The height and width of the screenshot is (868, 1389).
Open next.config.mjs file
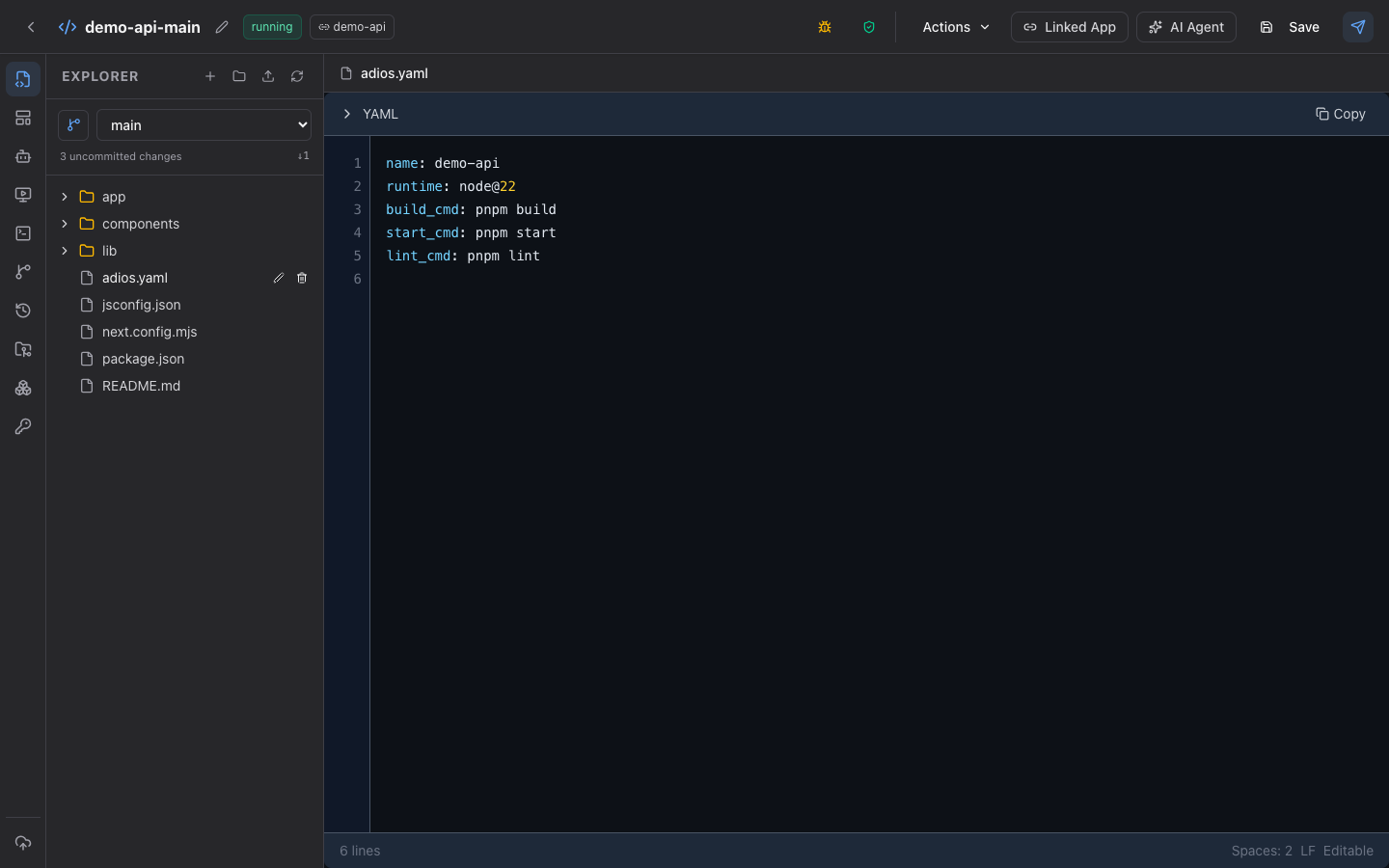coord(184,332)
